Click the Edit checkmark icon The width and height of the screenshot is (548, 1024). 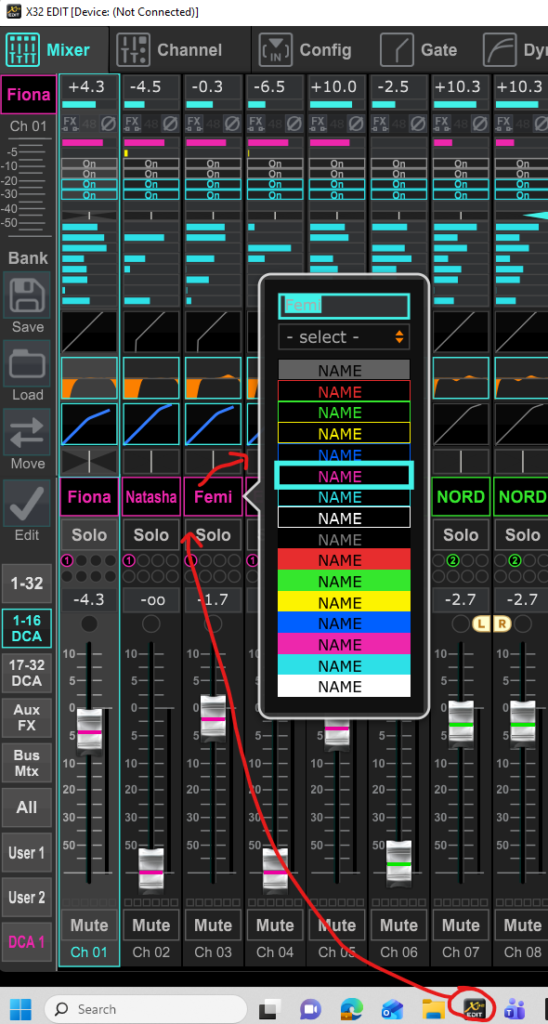[x=27, y=502]
